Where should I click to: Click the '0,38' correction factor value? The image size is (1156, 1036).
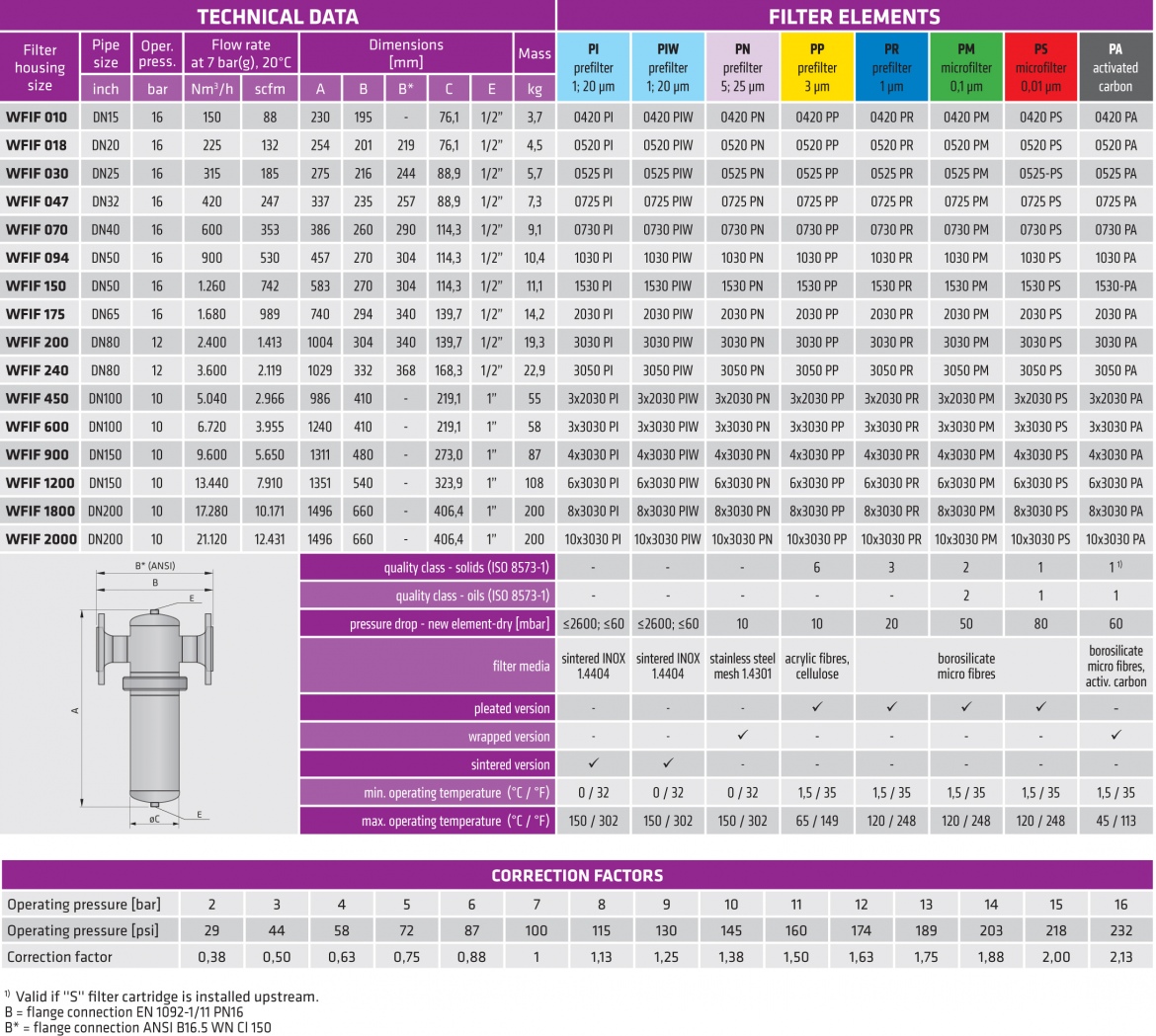[x=211, y=957]
